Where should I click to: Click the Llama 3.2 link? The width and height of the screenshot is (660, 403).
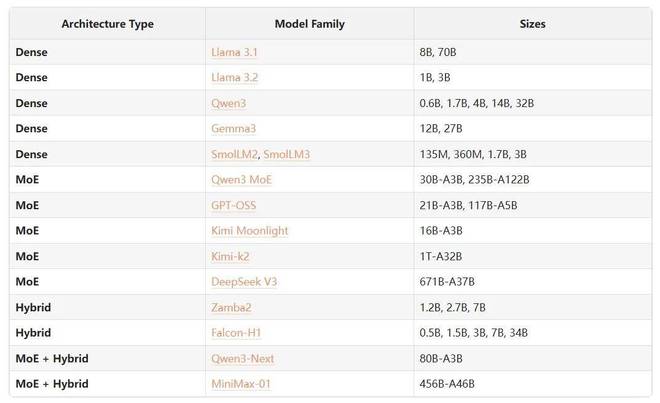tap(236, 75)
